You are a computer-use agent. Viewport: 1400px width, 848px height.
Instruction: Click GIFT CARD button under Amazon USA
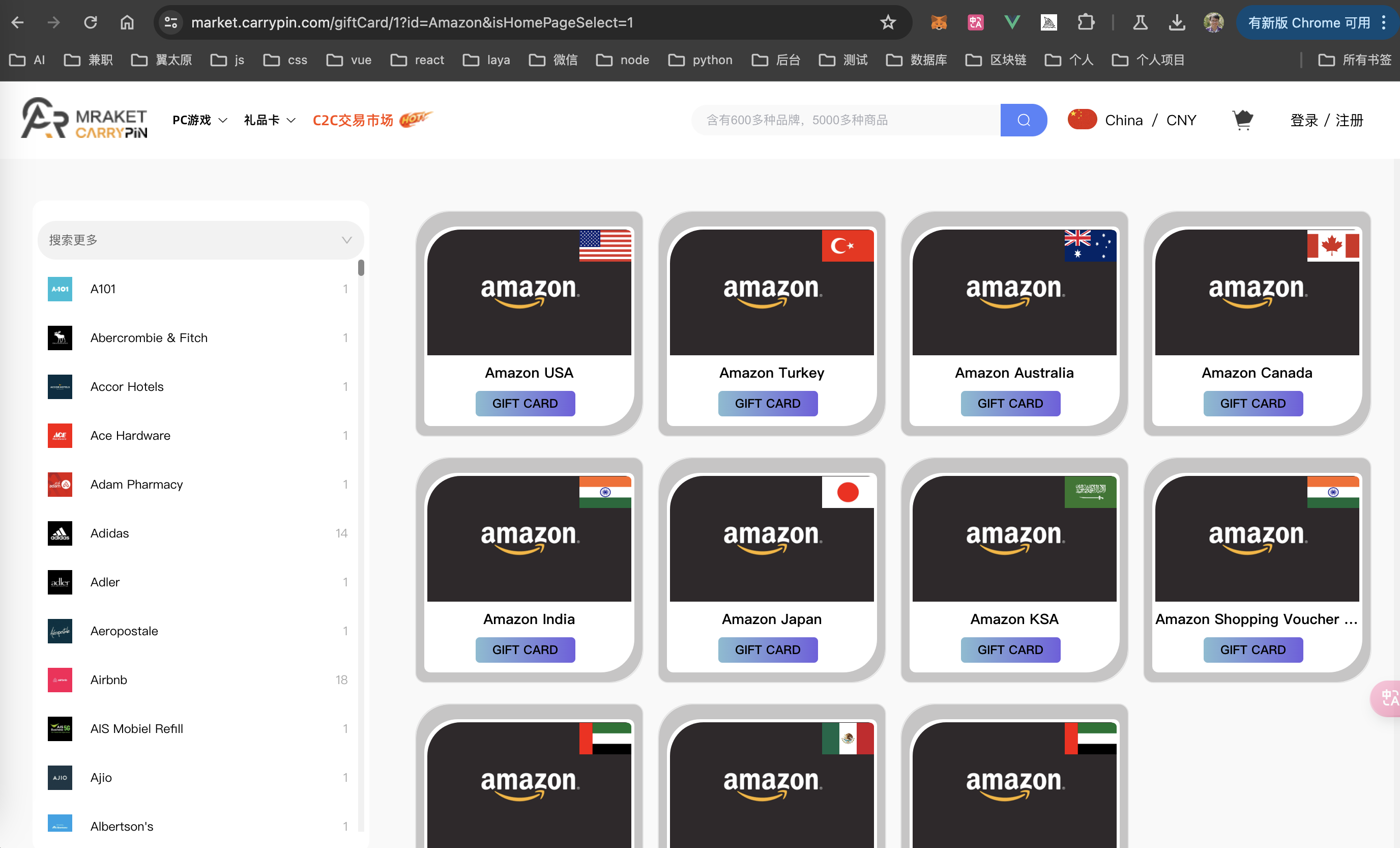click(525, 404)
